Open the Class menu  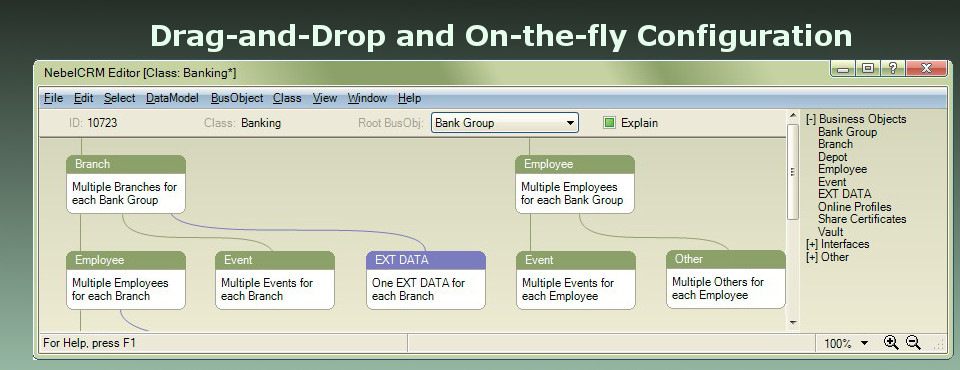287,98
